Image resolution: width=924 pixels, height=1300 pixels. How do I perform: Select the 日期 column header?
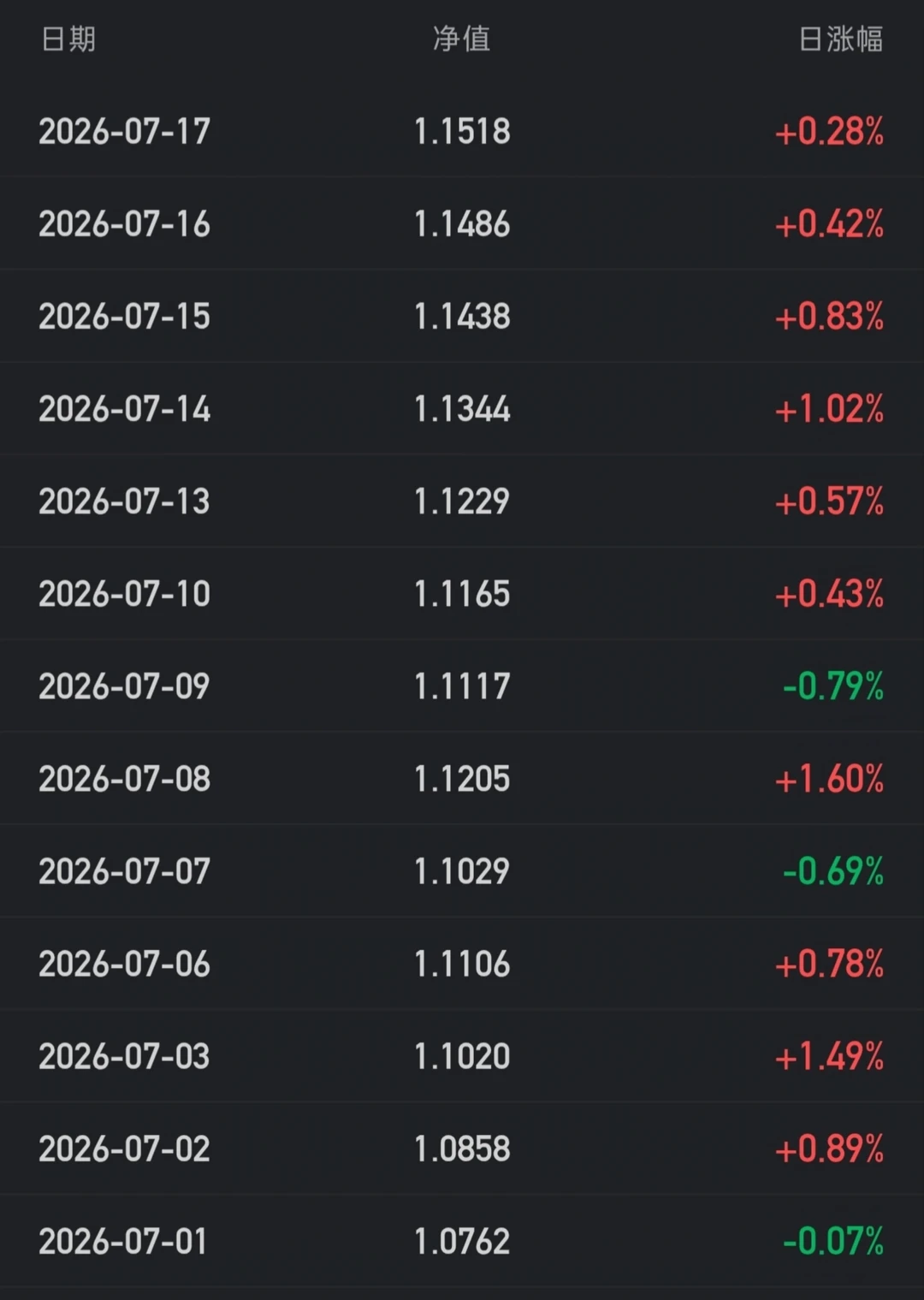[68, 39]
